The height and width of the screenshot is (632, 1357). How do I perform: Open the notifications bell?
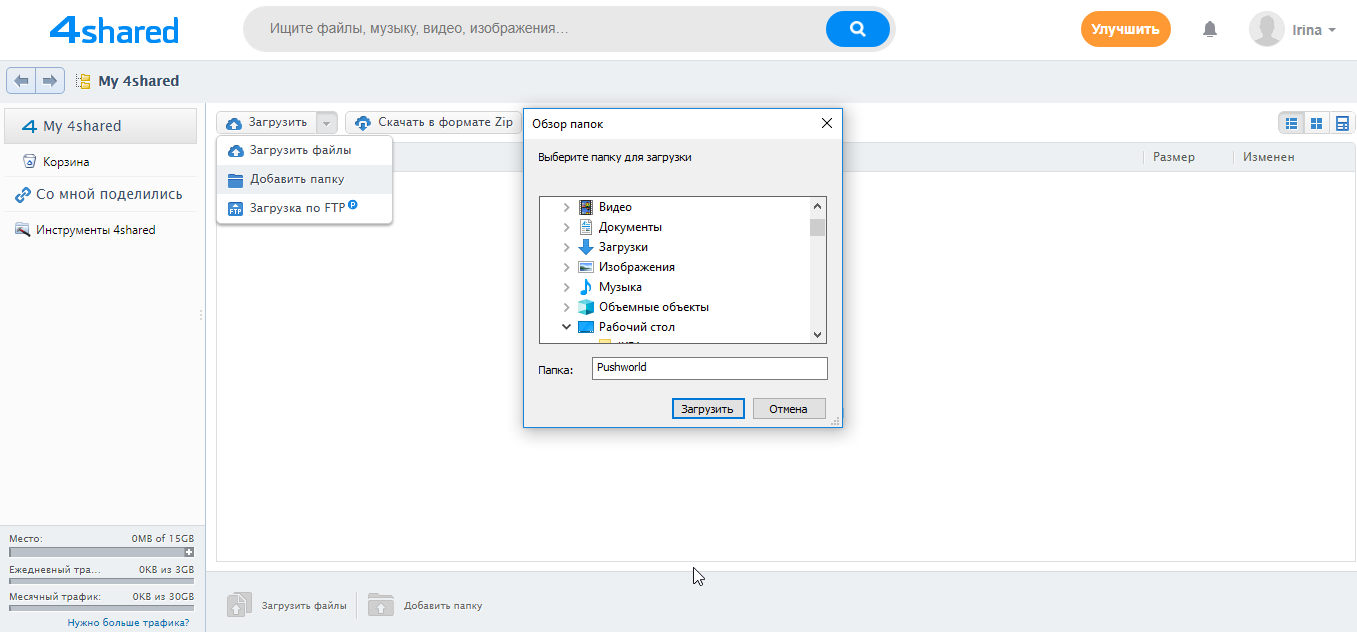click(1210, 29)
